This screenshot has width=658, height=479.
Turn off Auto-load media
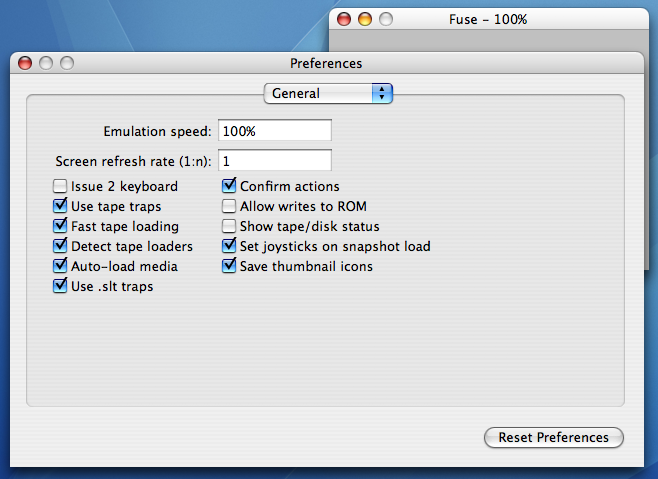60,267
